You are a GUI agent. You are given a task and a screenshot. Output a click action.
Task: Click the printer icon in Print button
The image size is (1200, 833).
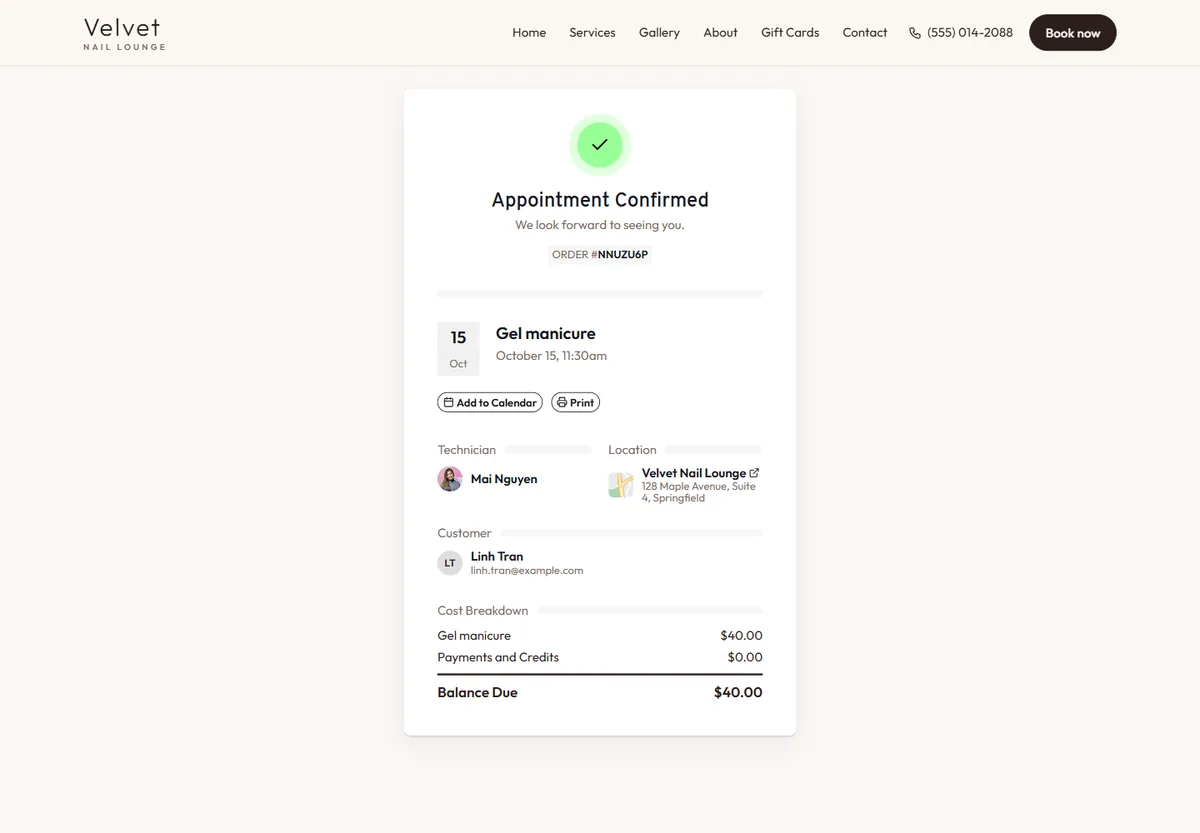click(x=562, y=402)
